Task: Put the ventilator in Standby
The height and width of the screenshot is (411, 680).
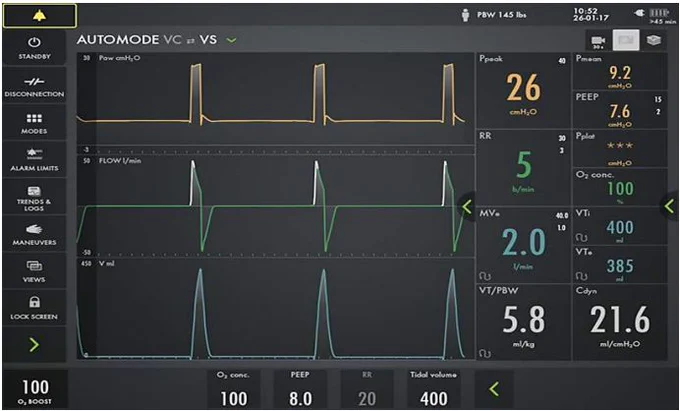Action: point(34,48)
